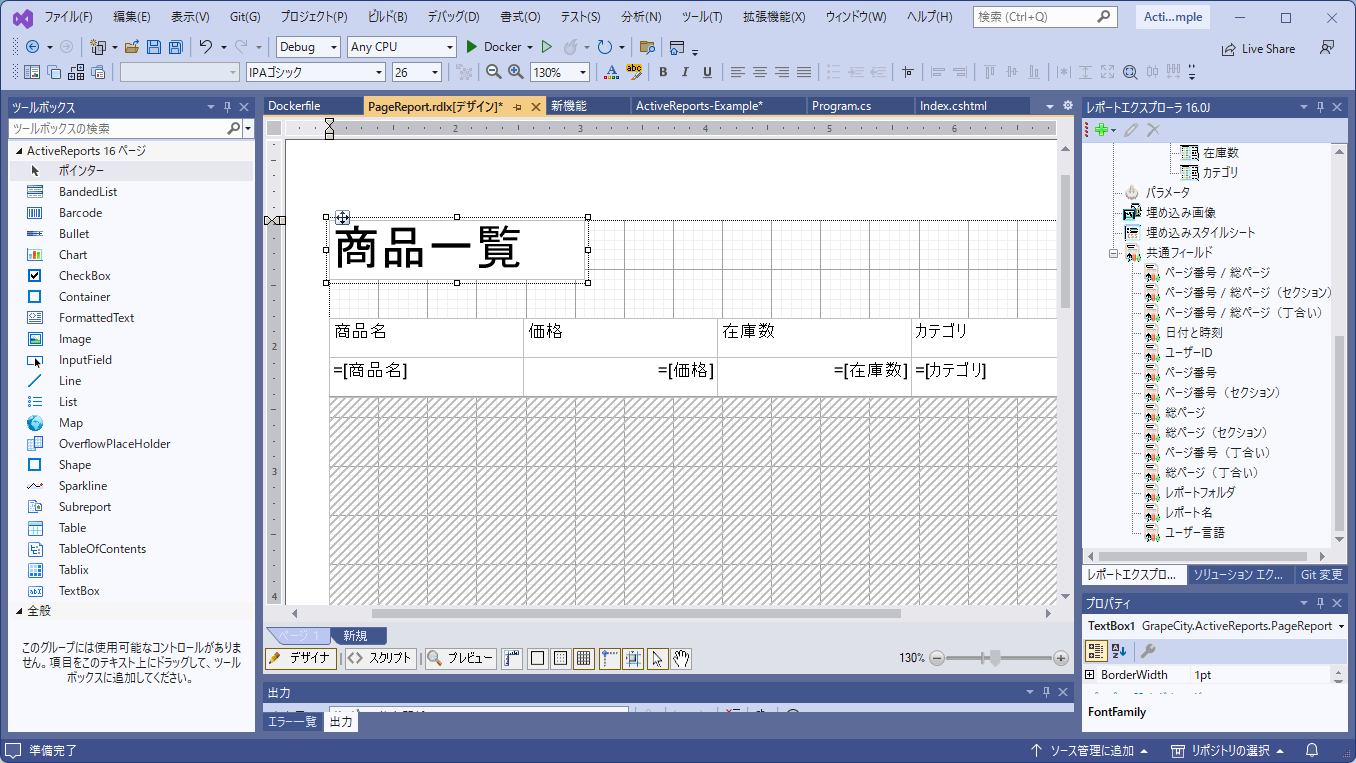The height and width of the screenshot is (763, 1356).
Task: Open the Any CPU platform dropdown
Action: pos(401,47)
